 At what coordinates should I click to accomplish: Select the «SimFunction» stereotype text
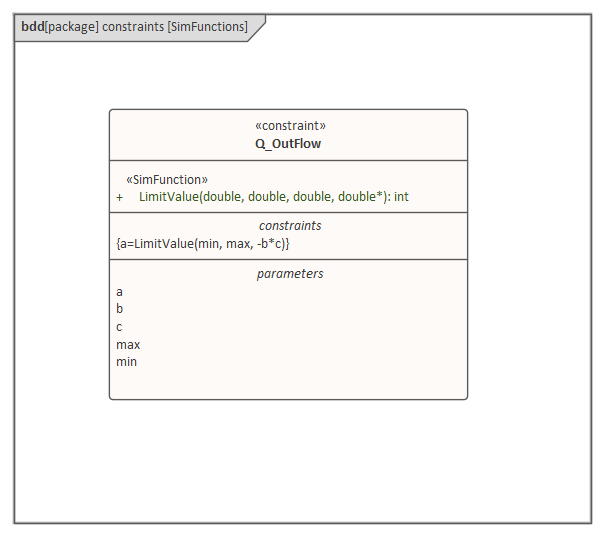pos(167,179)
